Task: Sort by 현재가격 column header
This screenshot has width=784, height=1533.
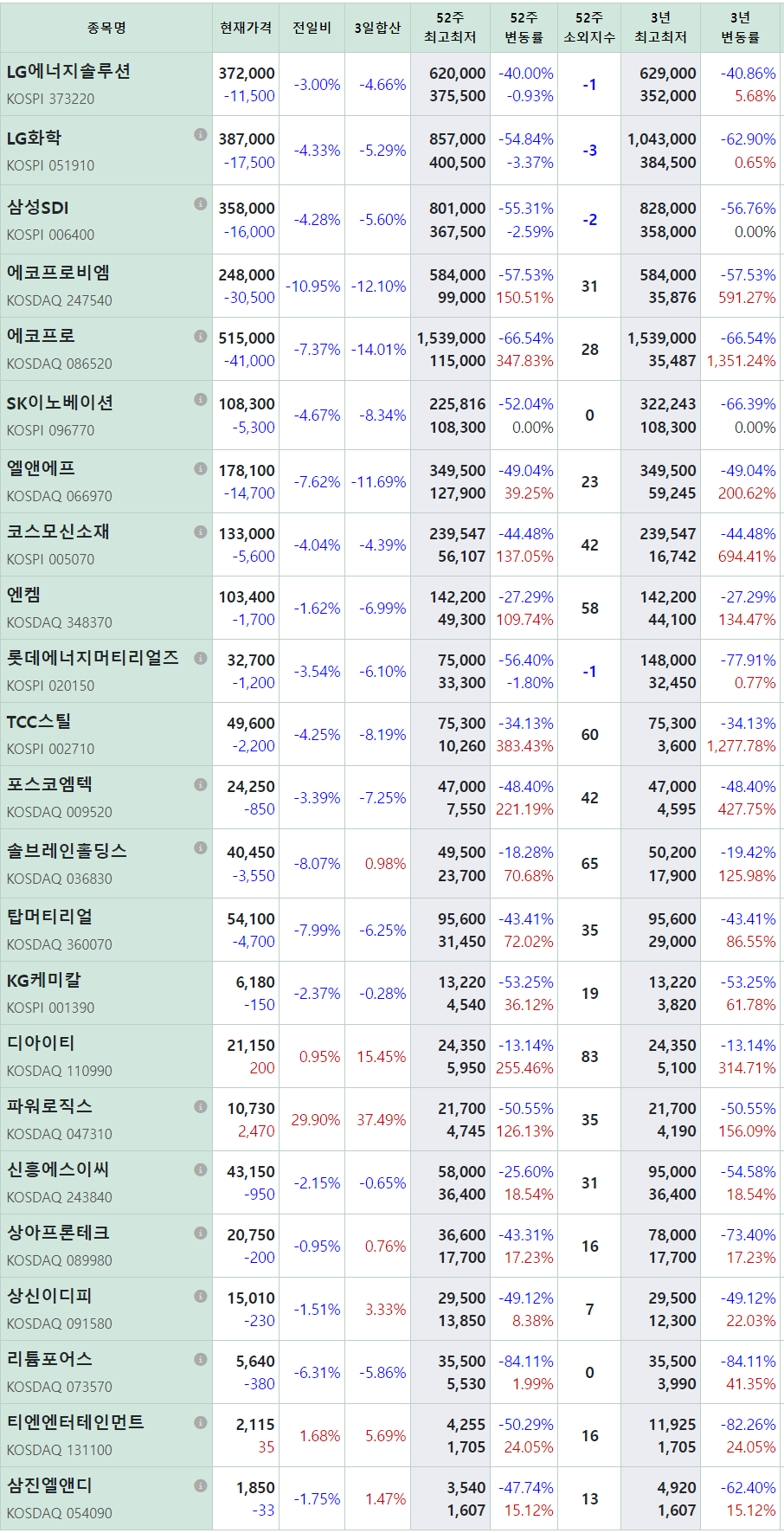Action: (x=246, y=28)
